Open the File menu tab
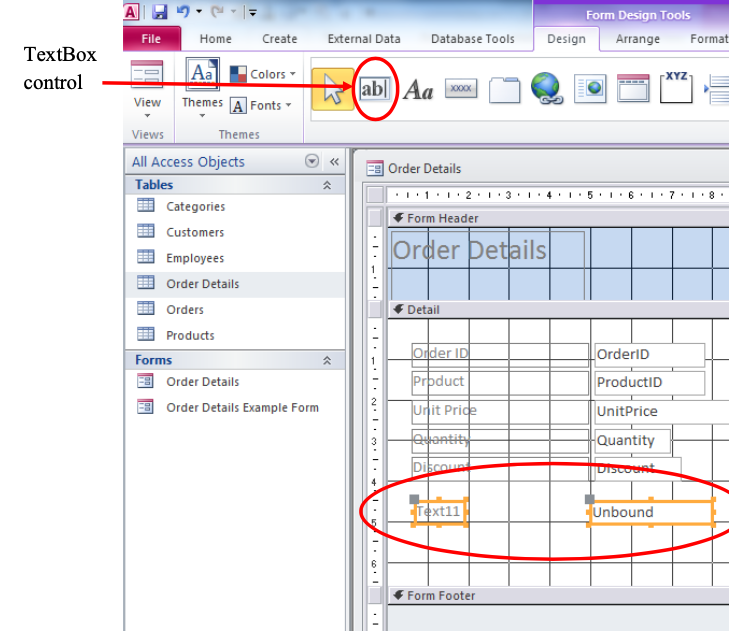Image resolution: width=729 pixels, height=631 pixels. tap(151, 39)
